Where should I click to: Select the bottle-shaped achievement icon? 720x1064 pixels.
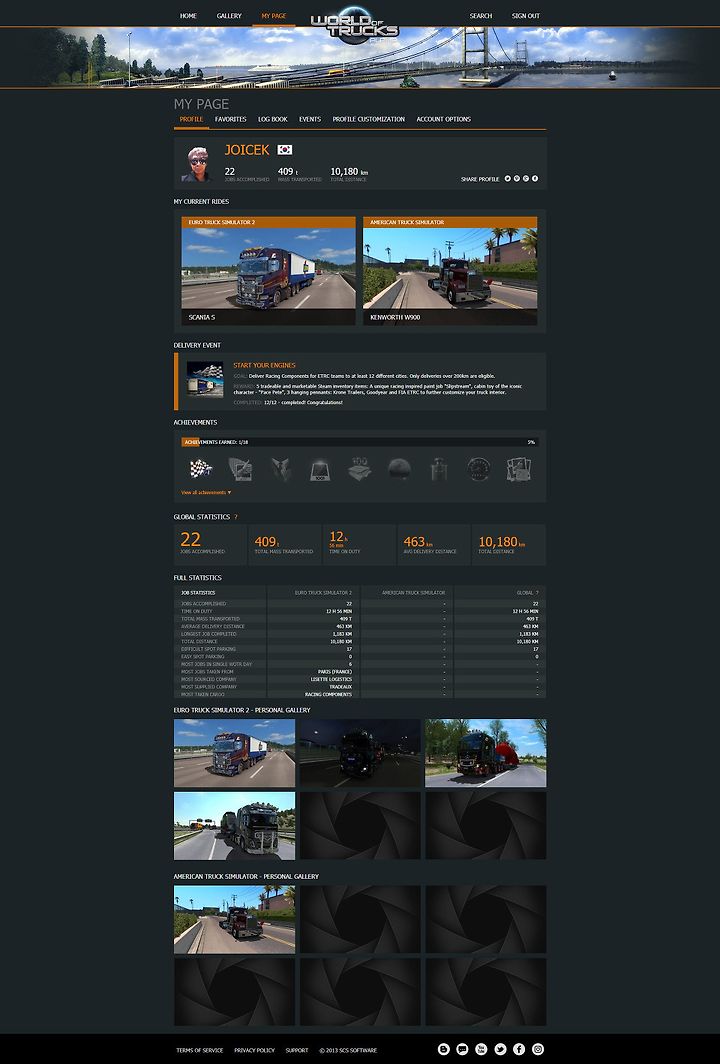pyautogui.click(x=439, y=468)
